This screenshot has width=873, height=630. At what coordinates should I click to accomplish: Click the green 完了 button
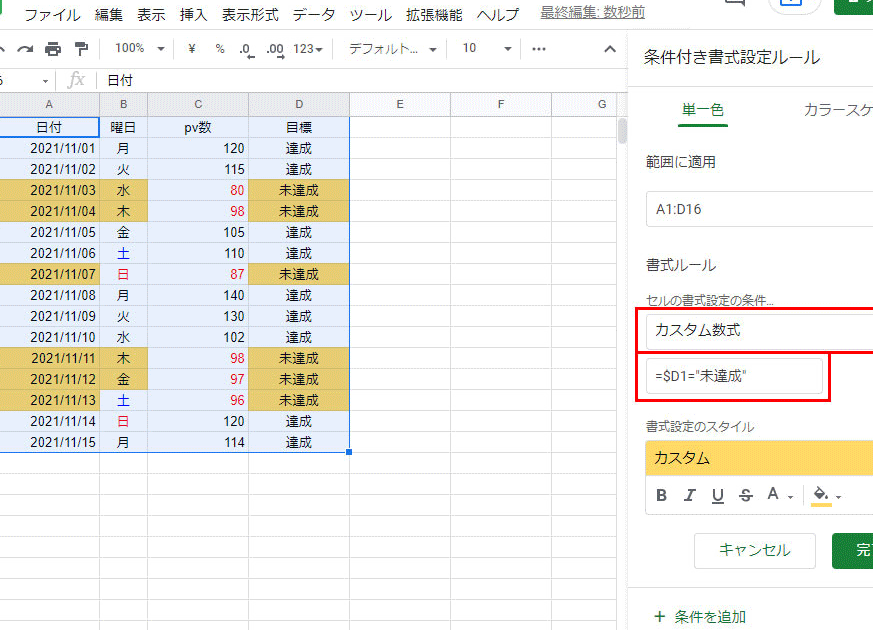click(852, 550)
